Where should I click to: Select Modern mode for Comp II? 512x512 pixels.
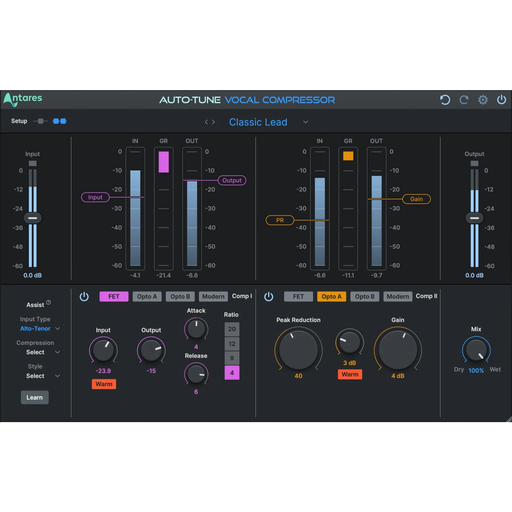(398, 296)
